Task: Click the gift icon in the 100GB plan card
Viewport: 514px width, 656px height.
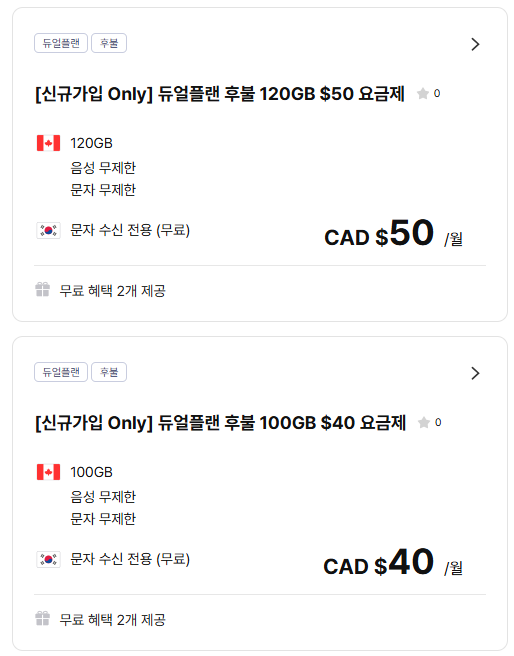Action: (43, 618)
